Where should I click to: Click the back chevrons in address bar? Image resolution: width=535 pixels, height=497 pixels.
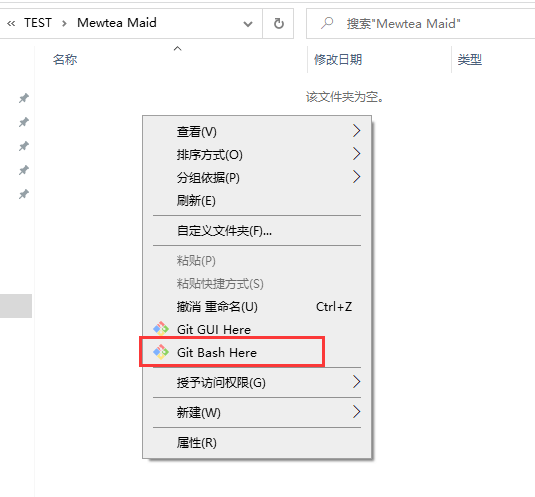[x=11, y=23]
